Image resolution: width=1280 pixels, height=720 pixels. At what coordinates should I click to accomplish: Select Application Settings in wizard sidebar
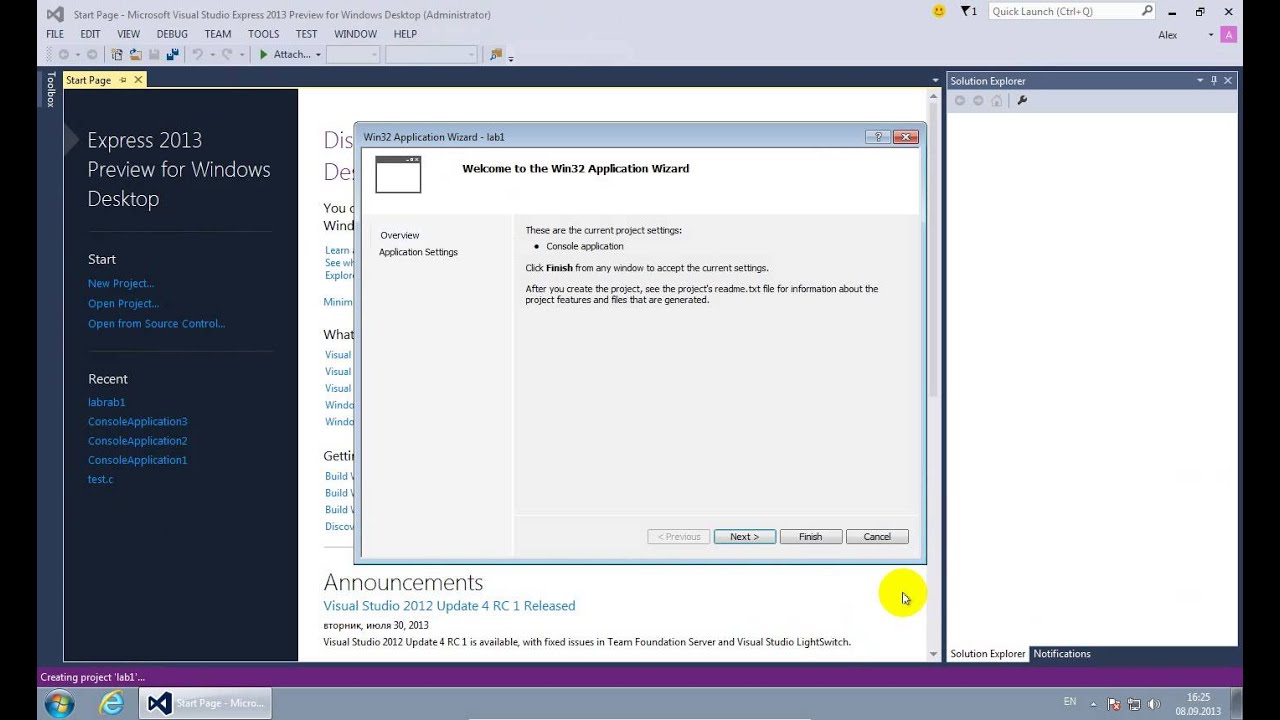(x=418, y=252)
